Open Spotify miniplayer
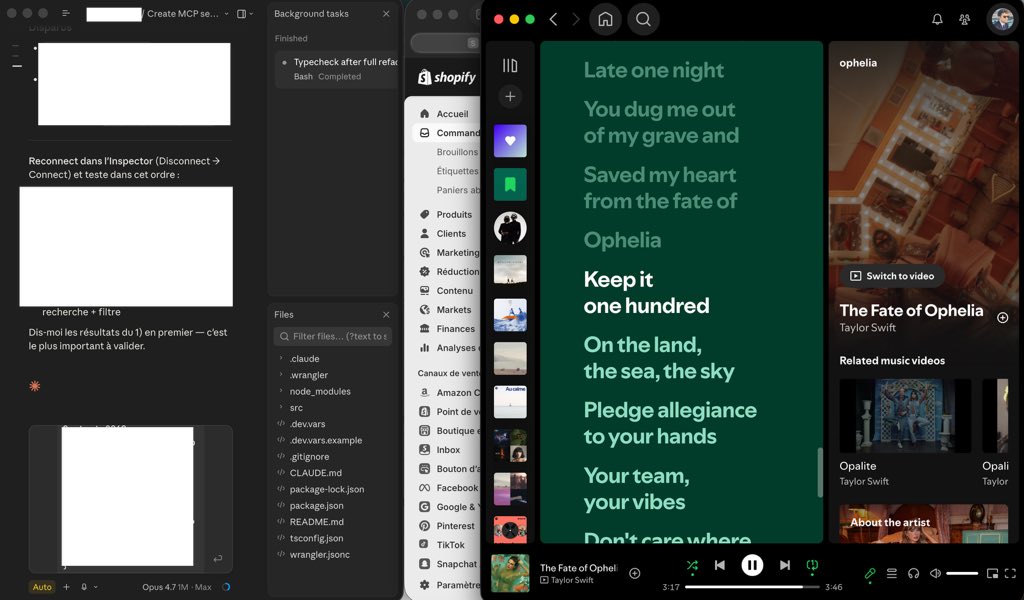Screen dimensions: 1024x600 992,573
